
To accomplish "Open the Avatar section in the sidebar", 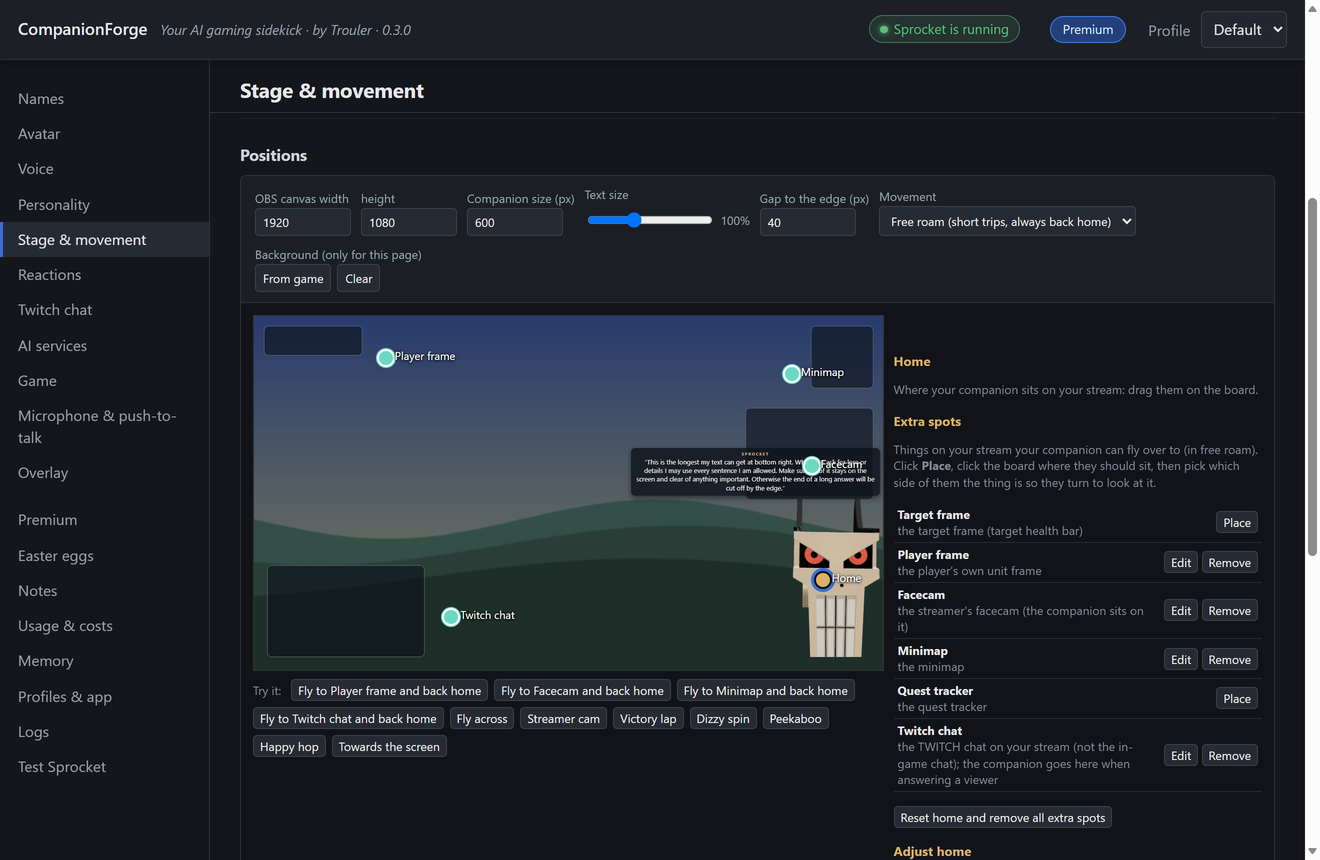I will (104, 134).
